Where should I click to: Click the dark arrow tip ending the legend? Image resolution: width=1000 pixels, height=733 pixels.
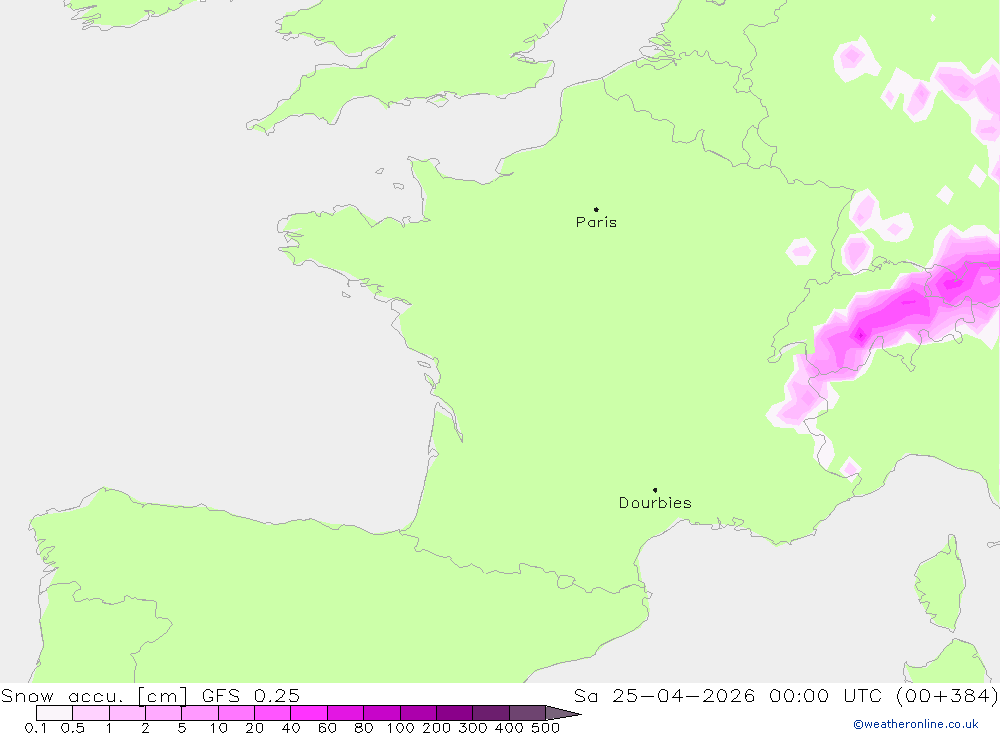tap(563, 713)
